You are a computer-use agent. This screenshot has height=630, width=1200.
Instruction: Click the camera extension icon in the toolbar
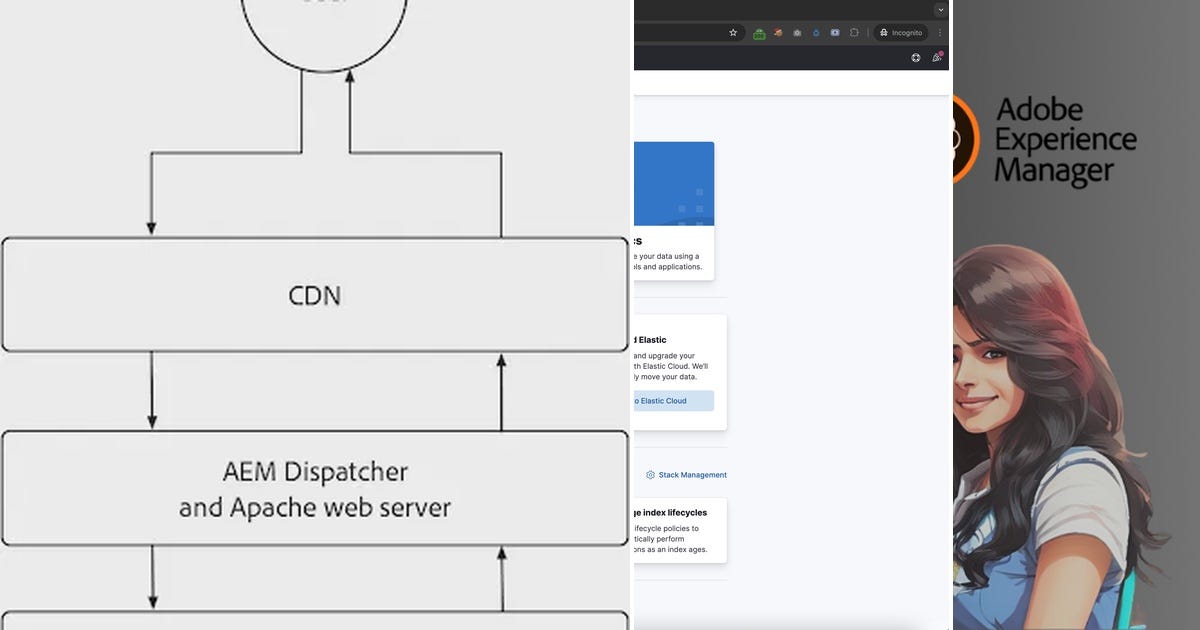point(798,33)
